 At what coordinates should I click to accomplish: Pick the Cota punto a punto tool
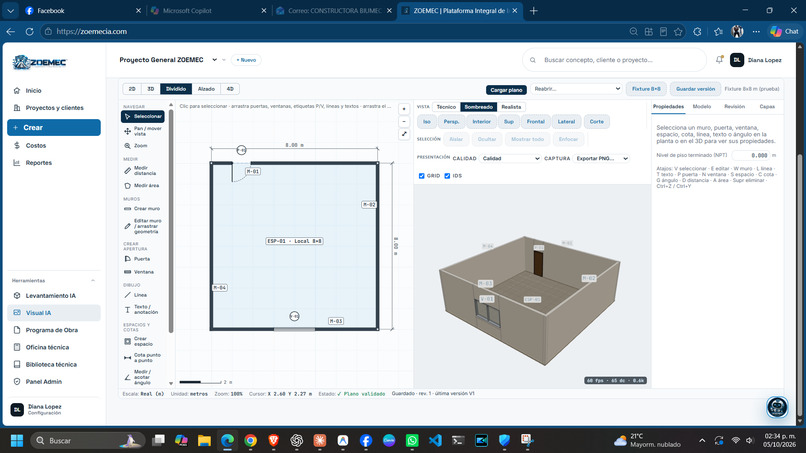(x=143, y=358)
